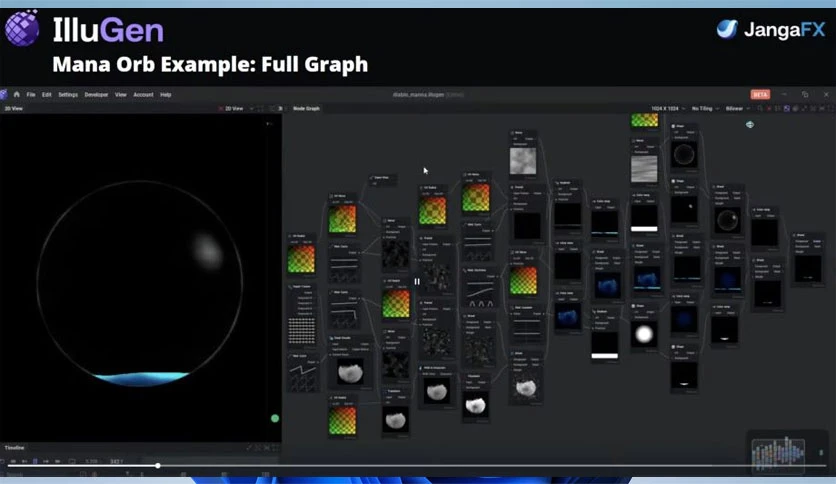Click the highlighted purple toolbar icon
The height and width of the screenshot is (484, 836).
pyautogui.click(x=786, y=108)
